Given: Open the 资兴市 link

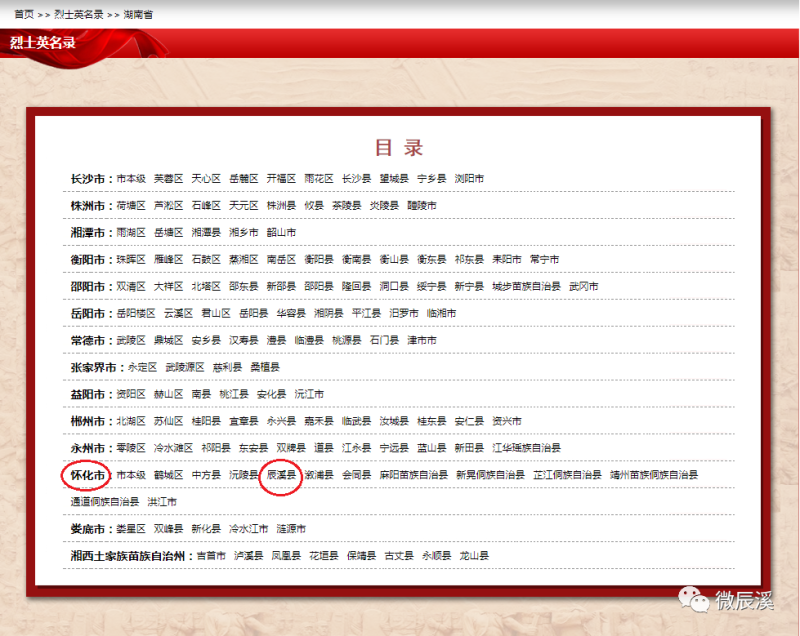Looking at the screenshot, I should click(x=507, y=421).
